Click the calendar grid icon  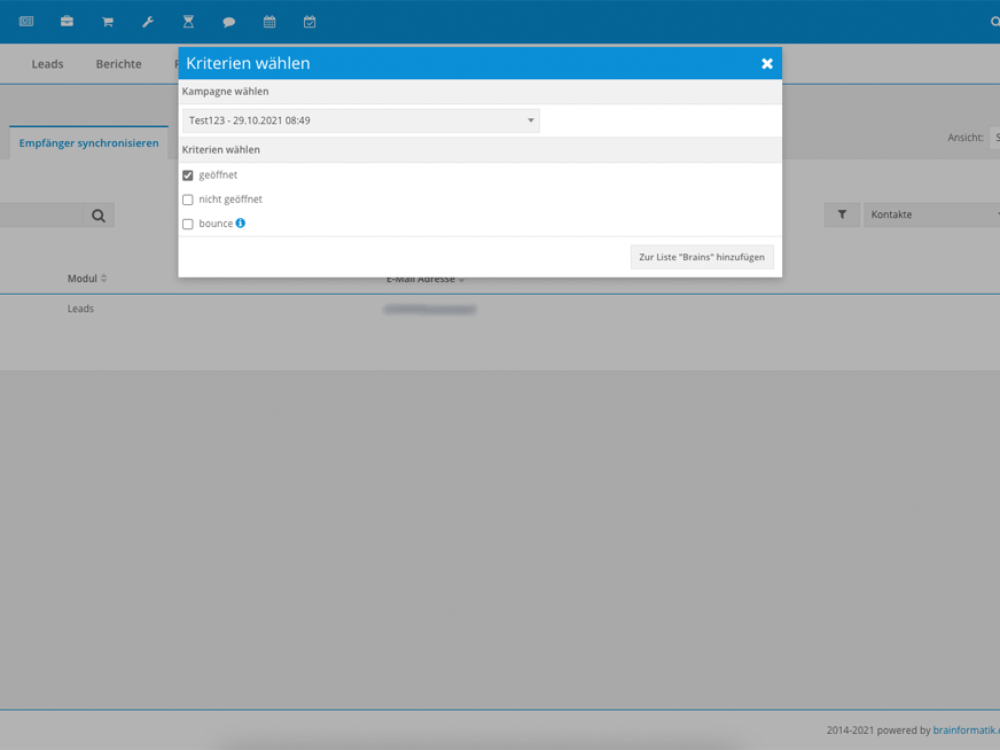[269, 21]
